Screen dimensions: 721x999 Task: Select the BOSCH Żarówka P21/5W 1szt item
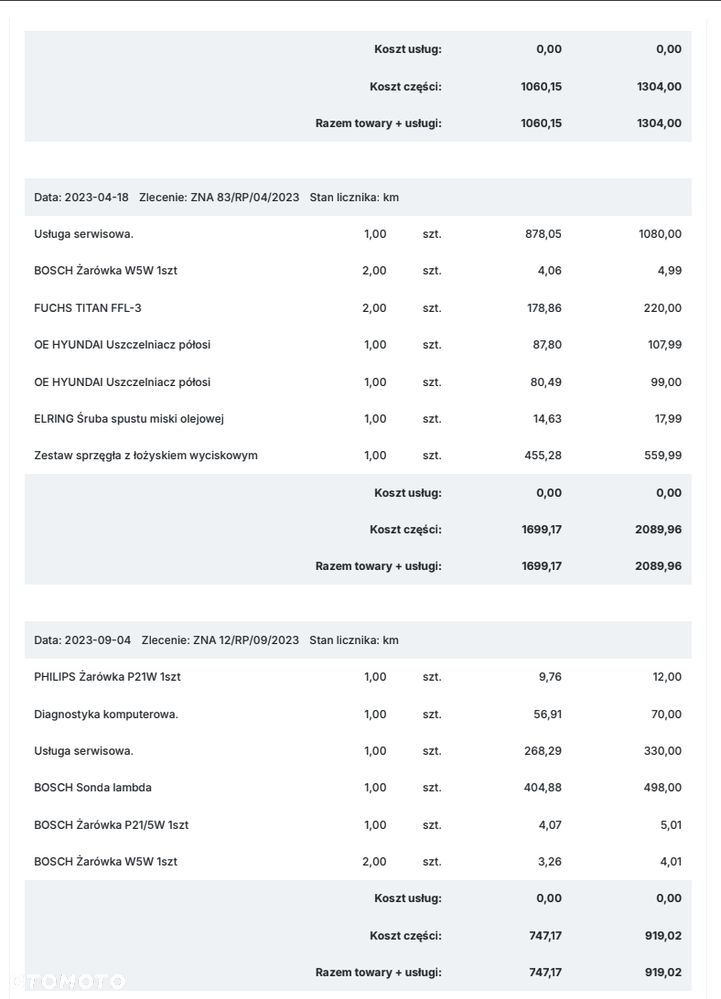tap(358, 825)
